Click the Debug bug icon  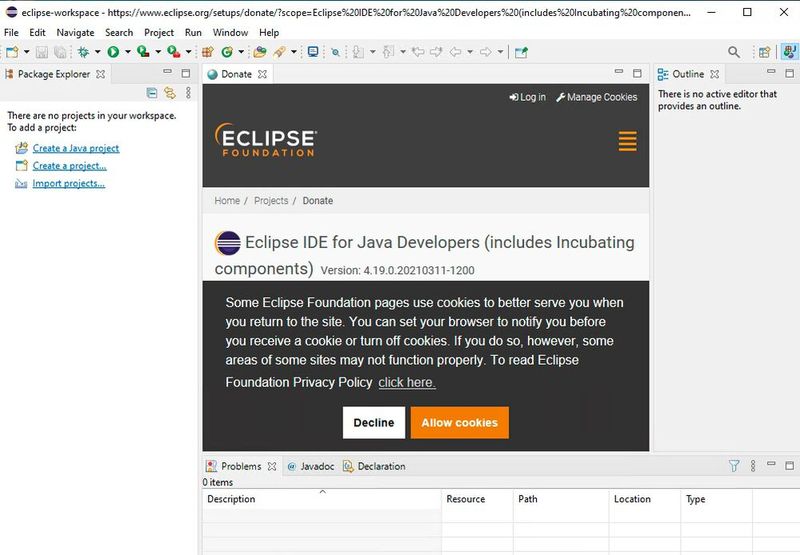(x=83, y=52)
